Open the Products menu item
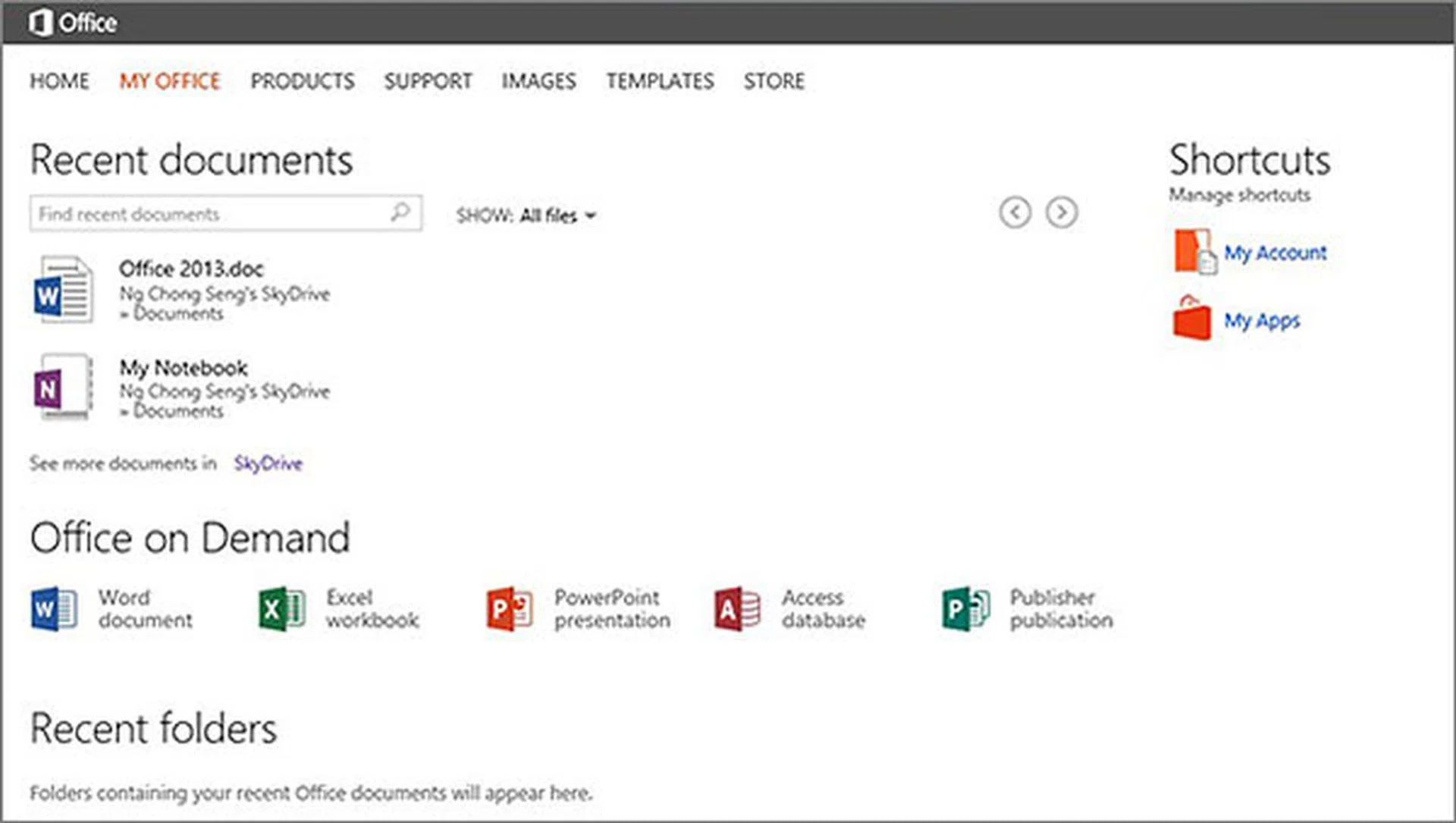Image resolution: width=1456 pixels, height=823 pixels. pyautogui.click(x=303, y=81)
